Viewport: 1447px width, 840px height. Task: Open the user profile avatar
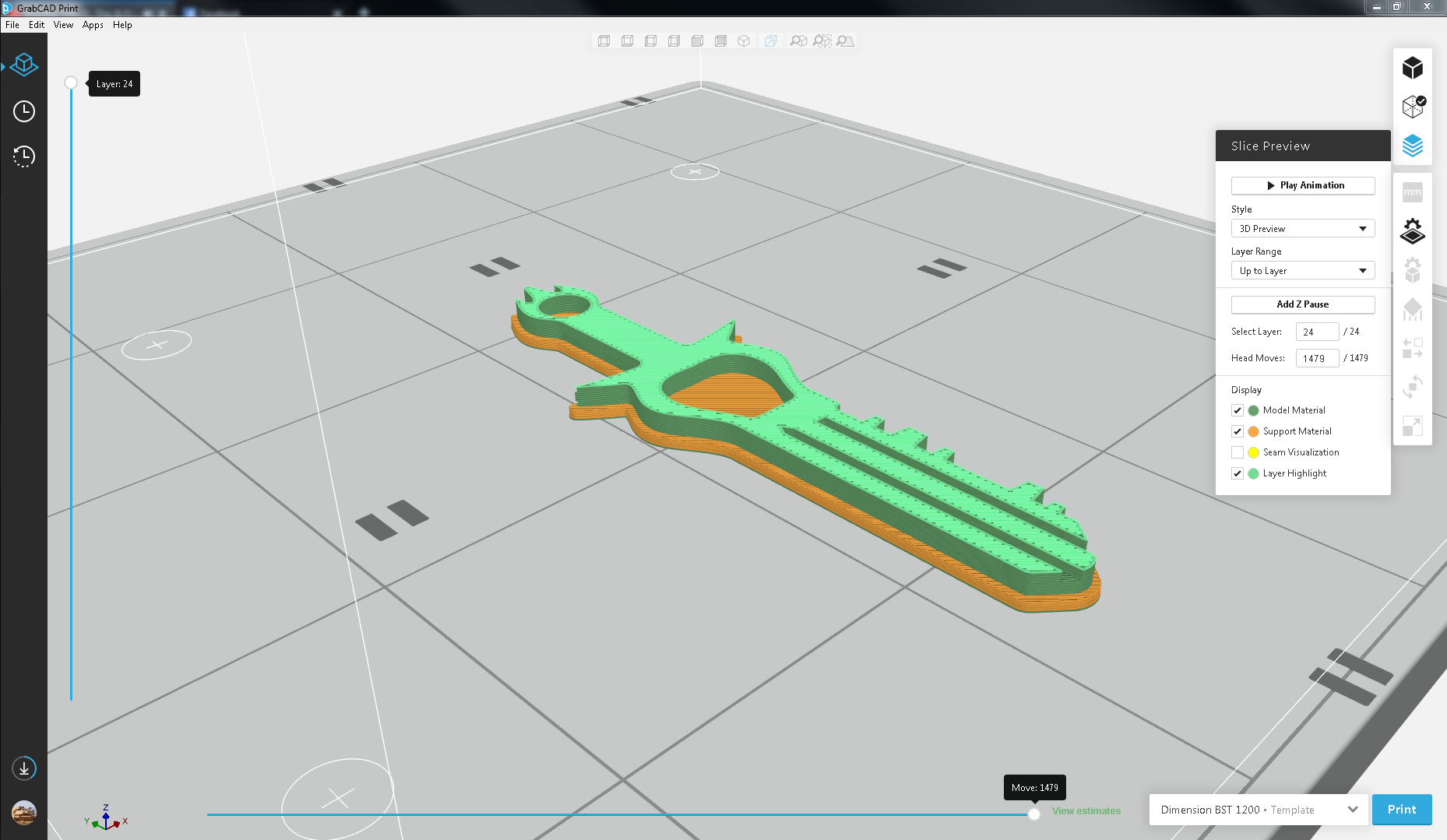(24, 812)
